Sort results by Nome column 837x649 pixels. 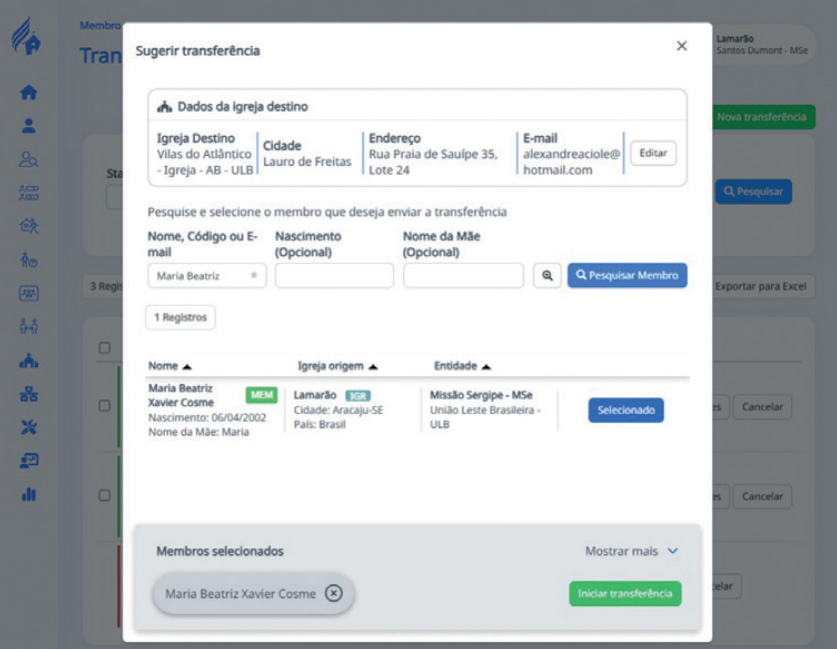[x=170, y=366]
